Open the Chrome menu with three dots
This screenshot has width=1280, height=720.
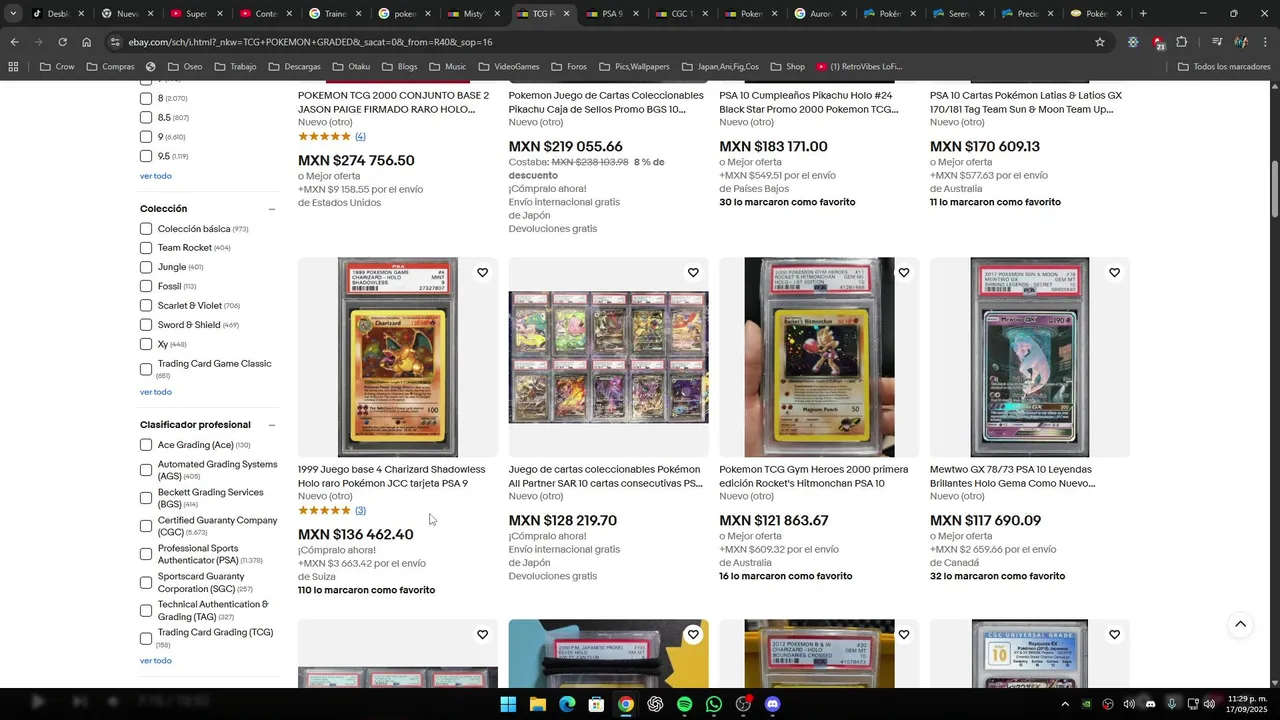(1265, 42)
